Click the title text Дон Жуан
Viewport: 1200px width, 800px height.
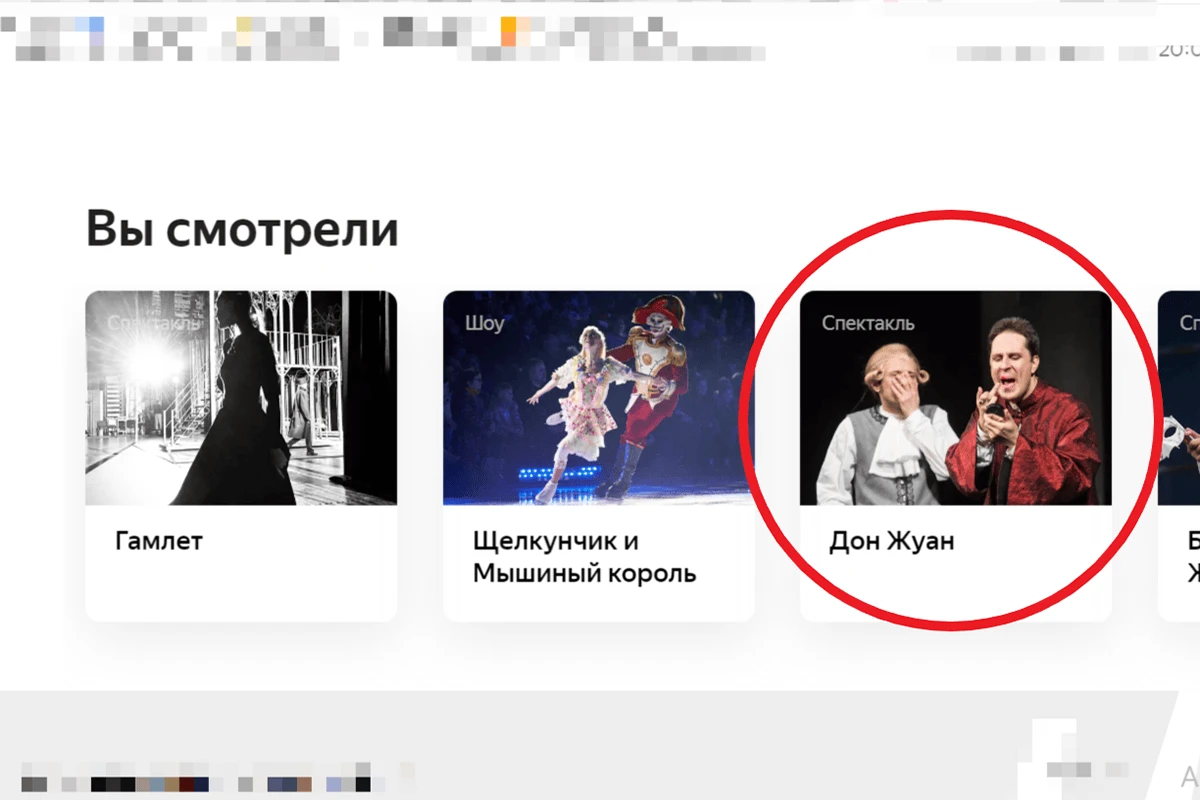click(891, 542)
